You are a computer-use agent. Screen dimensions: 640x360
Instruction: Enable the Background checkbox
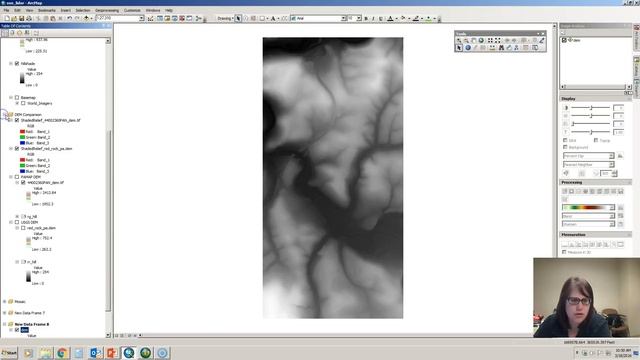(565, 147)
